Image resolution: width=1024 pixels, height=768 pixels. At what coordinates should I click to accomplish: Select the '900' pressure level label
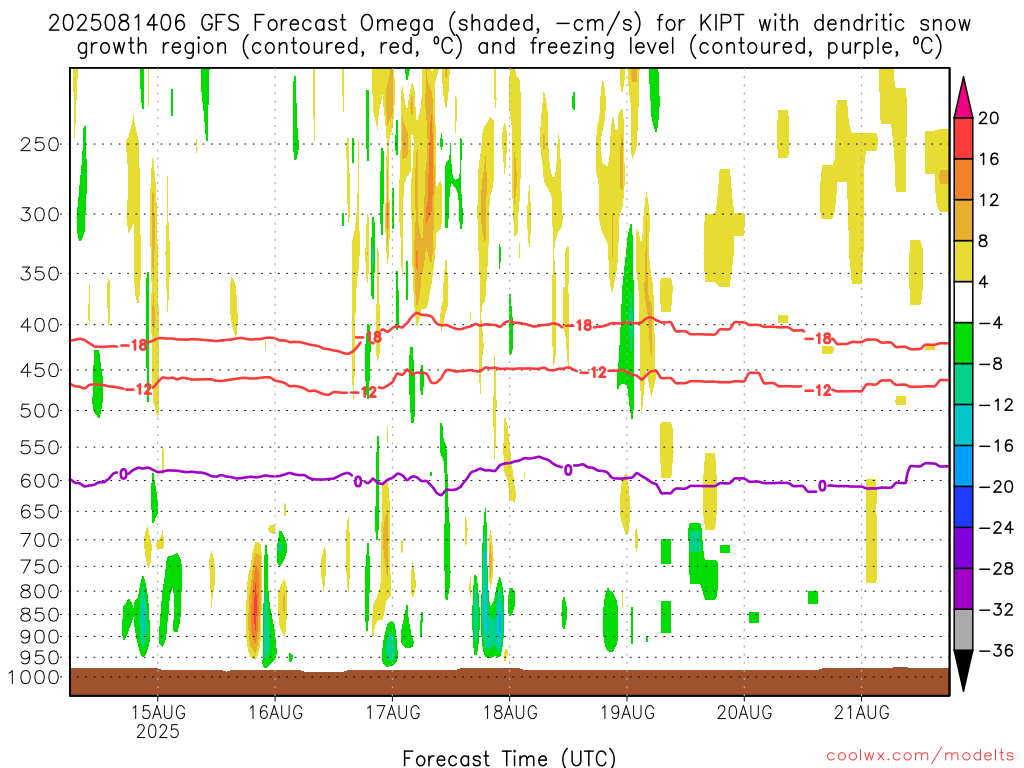coord(39,637)
